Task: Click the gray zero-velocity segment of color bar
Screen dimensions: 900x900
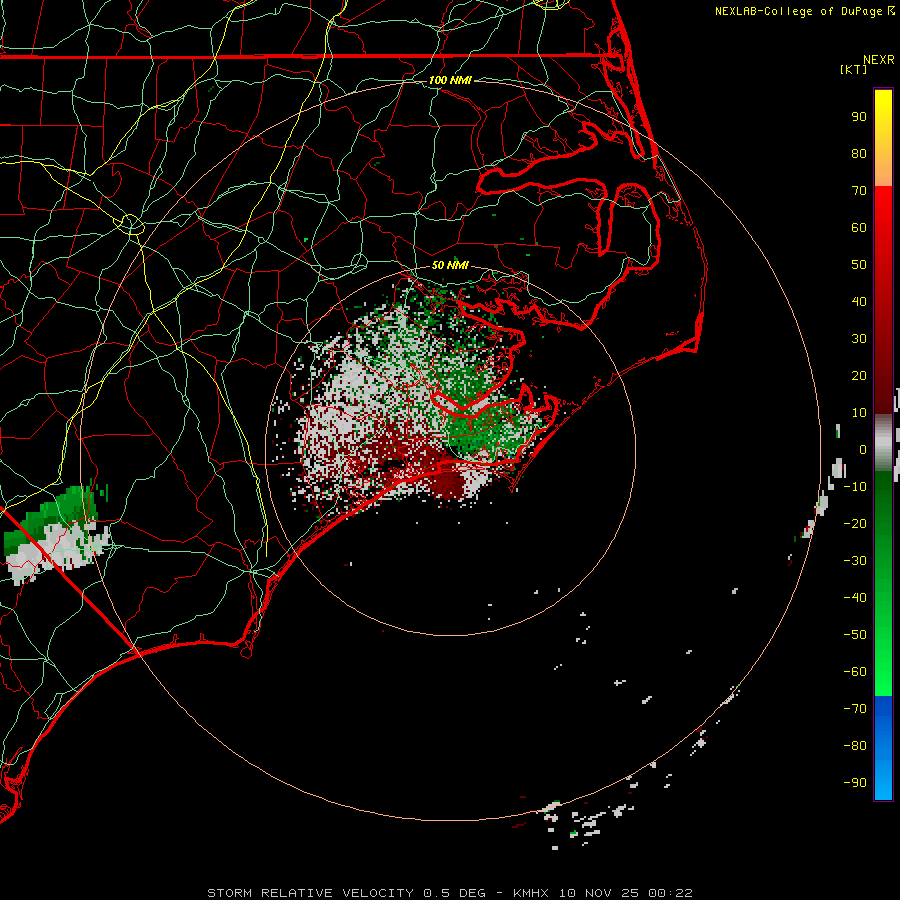Action: click(883, 443)
